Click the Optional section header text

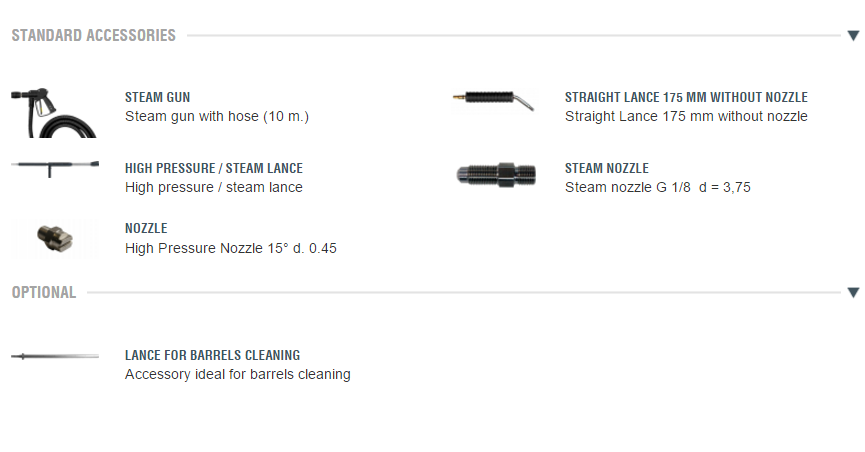click(44, 292)
